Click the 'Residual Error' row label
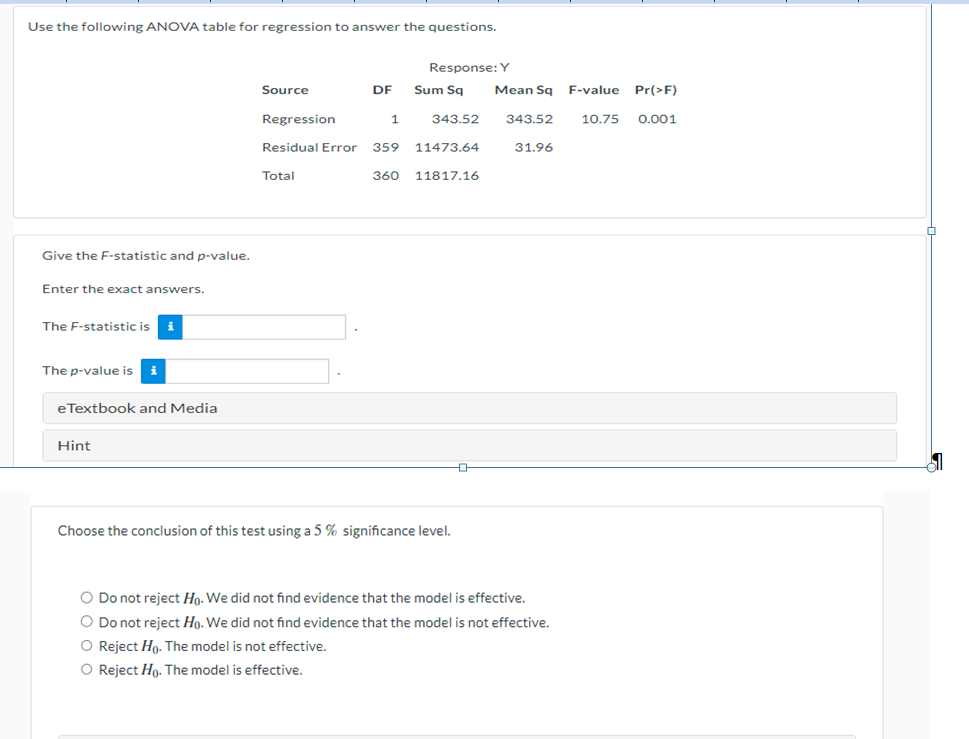Screen dimensions: 969x739 pos(309,148)
